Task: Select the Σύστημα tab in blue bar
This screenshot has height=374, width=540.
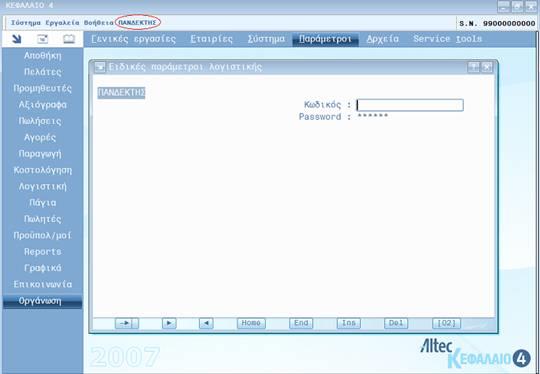Action: (x=266, y=39)
